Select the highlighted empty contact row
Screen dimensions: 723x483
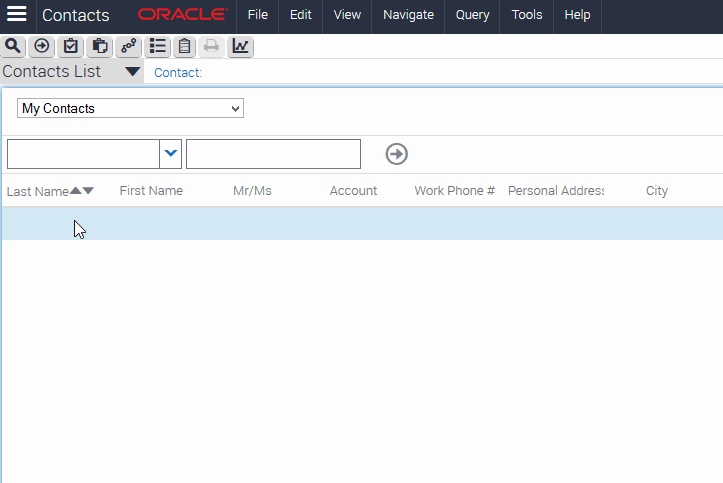(x=362, y=224)
